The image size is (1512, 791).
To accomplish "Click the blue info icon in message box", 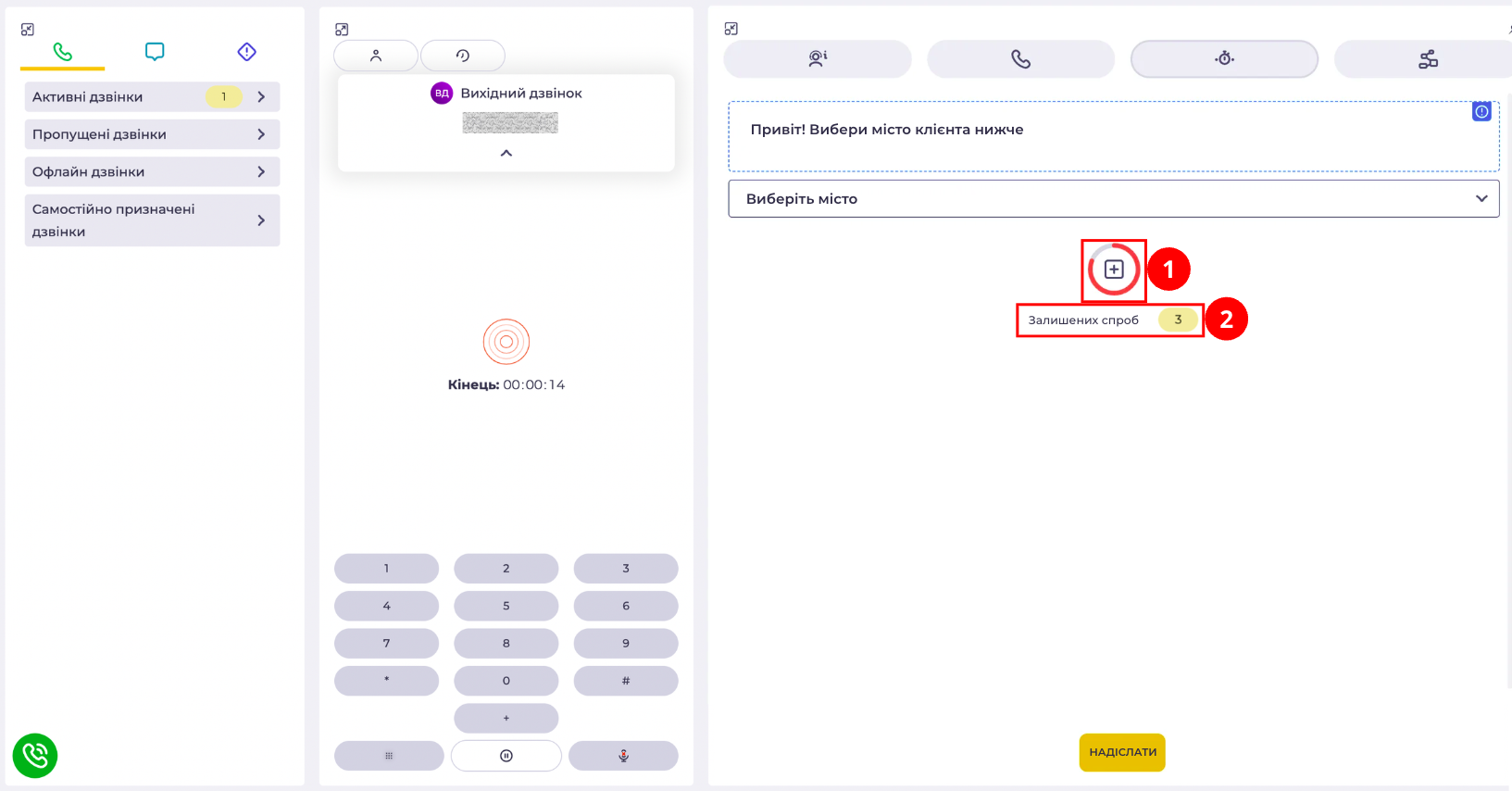I will (1481, 112).
